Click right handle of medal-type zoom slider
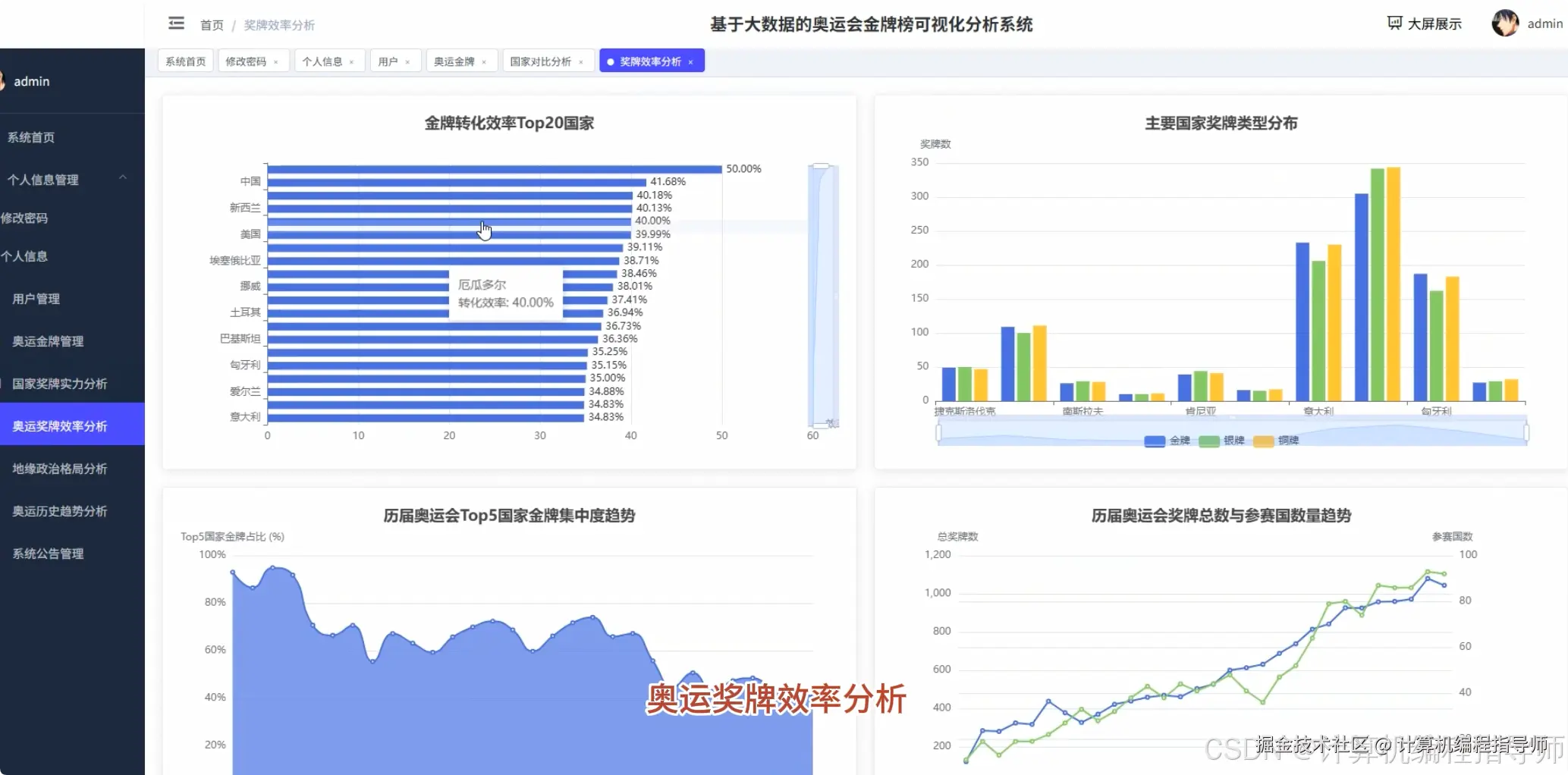Image resolution: width=1568 pixels, height=775 pixels. click(1526, 432)
